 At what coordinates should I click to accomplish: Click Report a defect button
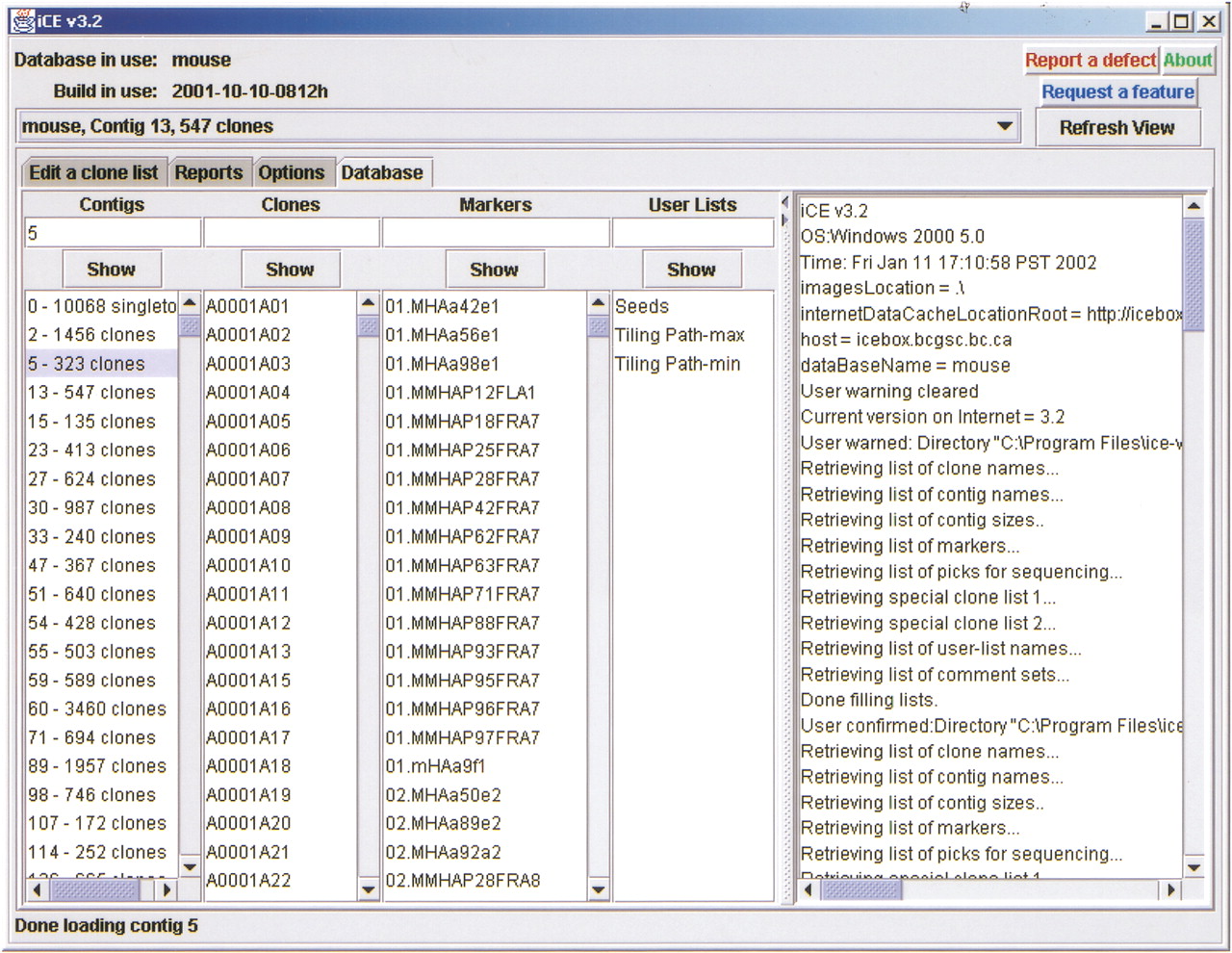tap(1091, 61)
